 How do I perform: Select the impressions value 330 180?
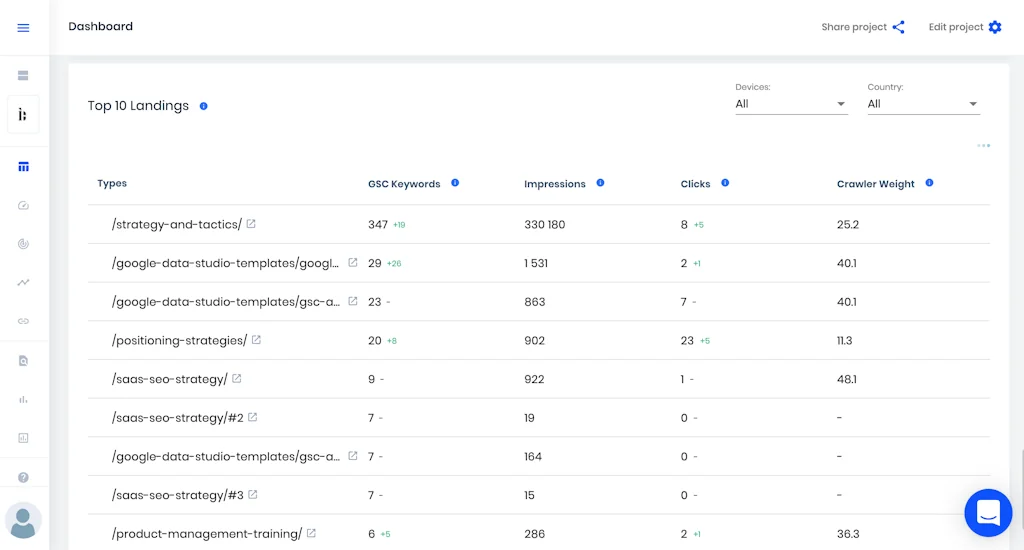click(x=545, y=225)
